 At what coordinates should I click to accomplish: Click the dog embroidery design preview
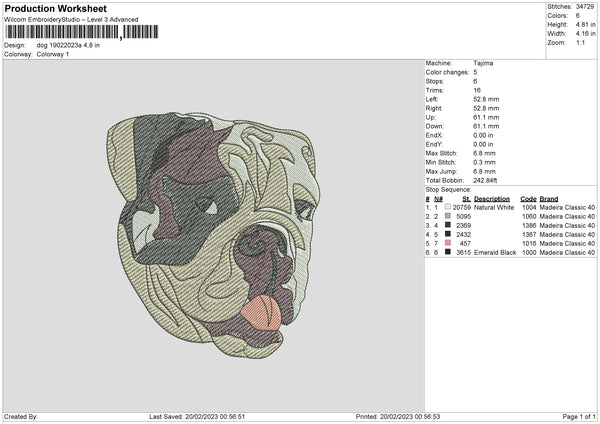click(x=213, y=235)
